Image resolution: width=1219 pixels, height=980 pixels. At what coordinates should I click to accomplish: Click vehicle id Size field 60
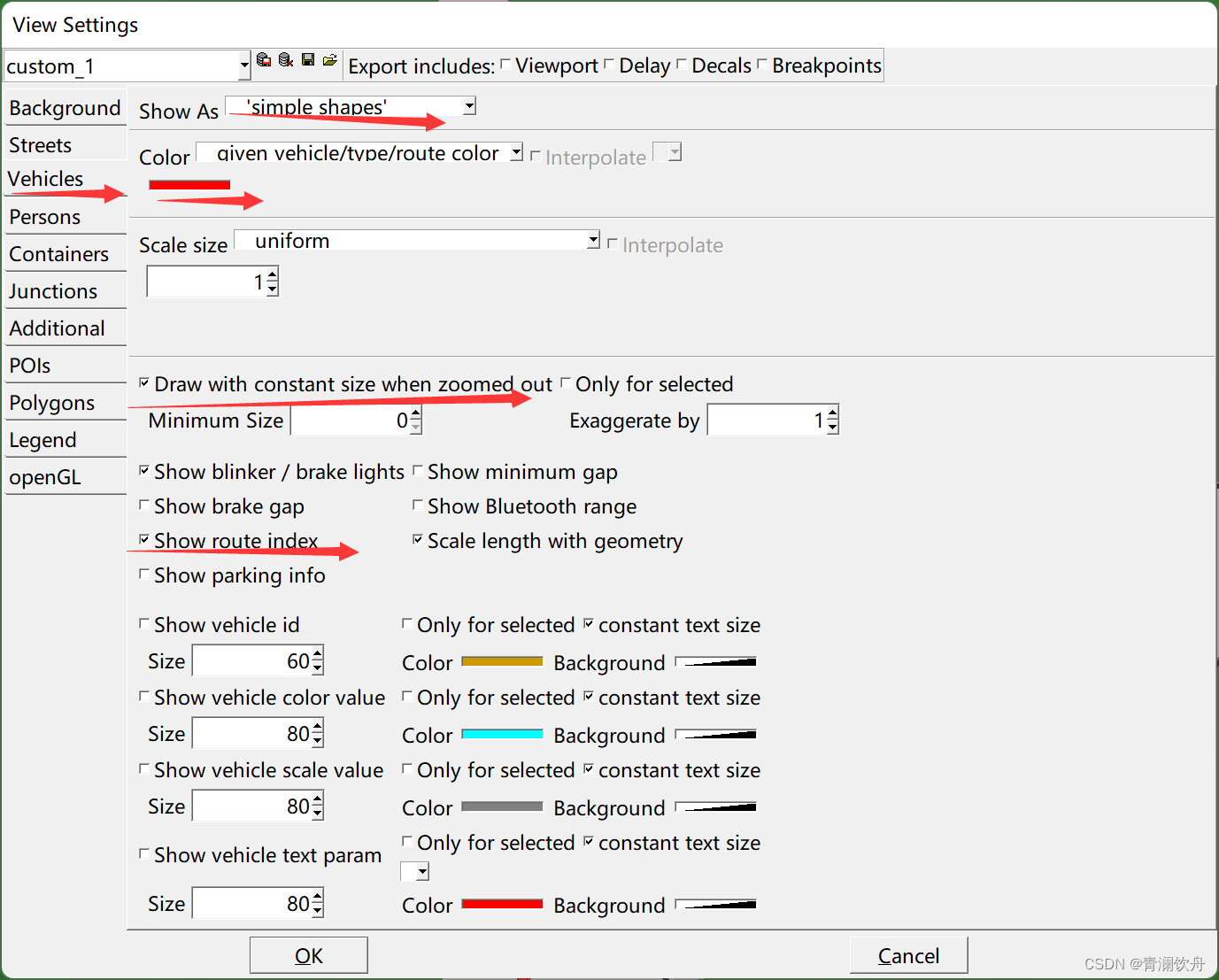coord(251,661)
